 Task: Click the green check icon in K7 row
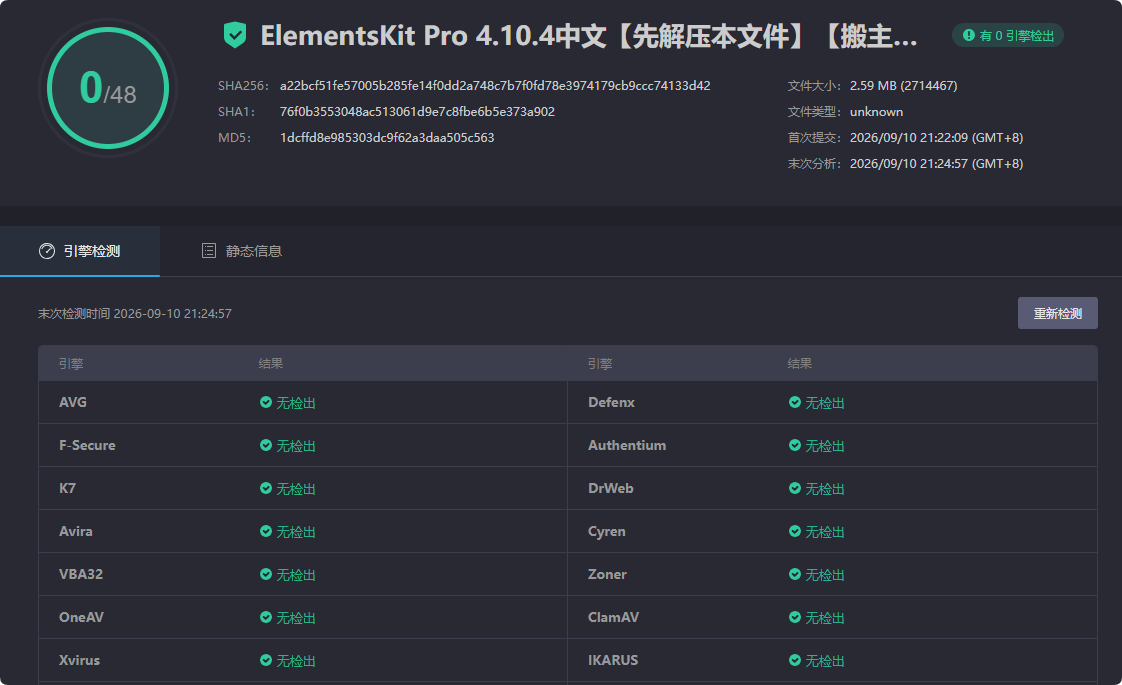click(x=265, y=488)
